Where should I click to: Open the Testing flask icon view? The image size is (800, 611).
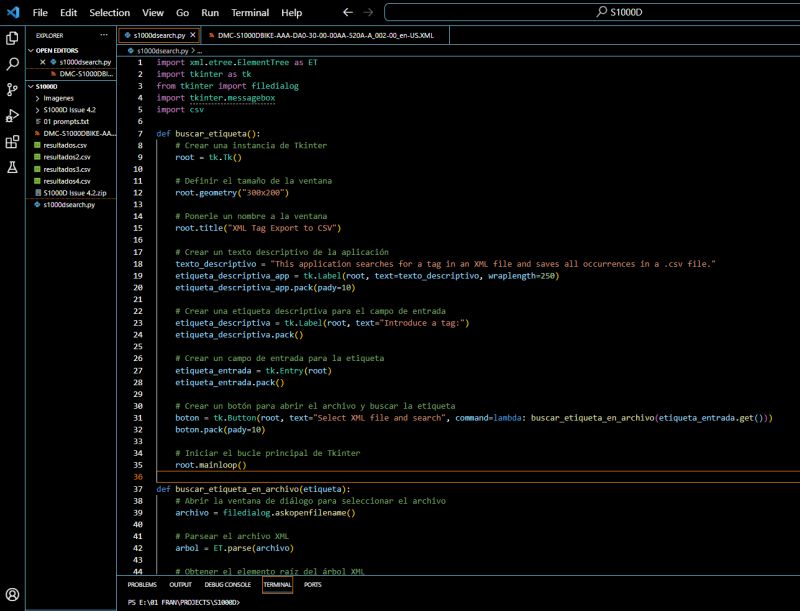13,168
